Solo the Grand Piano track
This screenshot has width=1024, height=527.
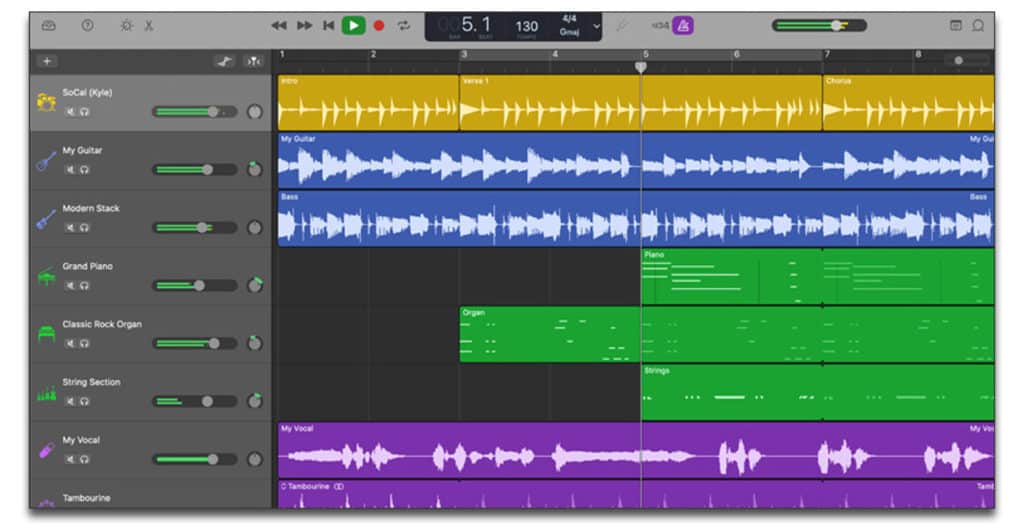pos(84,286)
